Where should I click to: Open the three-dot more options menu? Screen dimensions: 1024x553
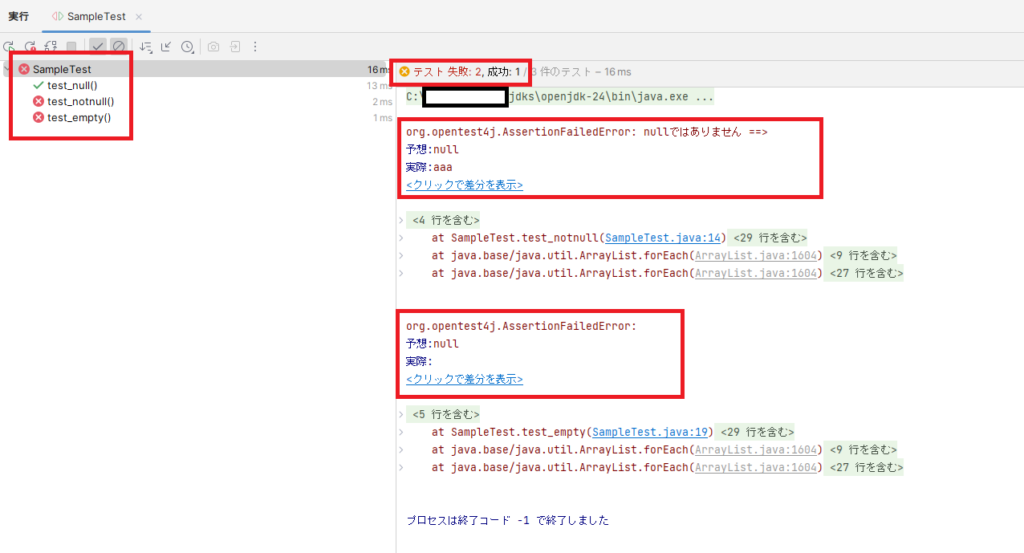[x=255, y=46]
